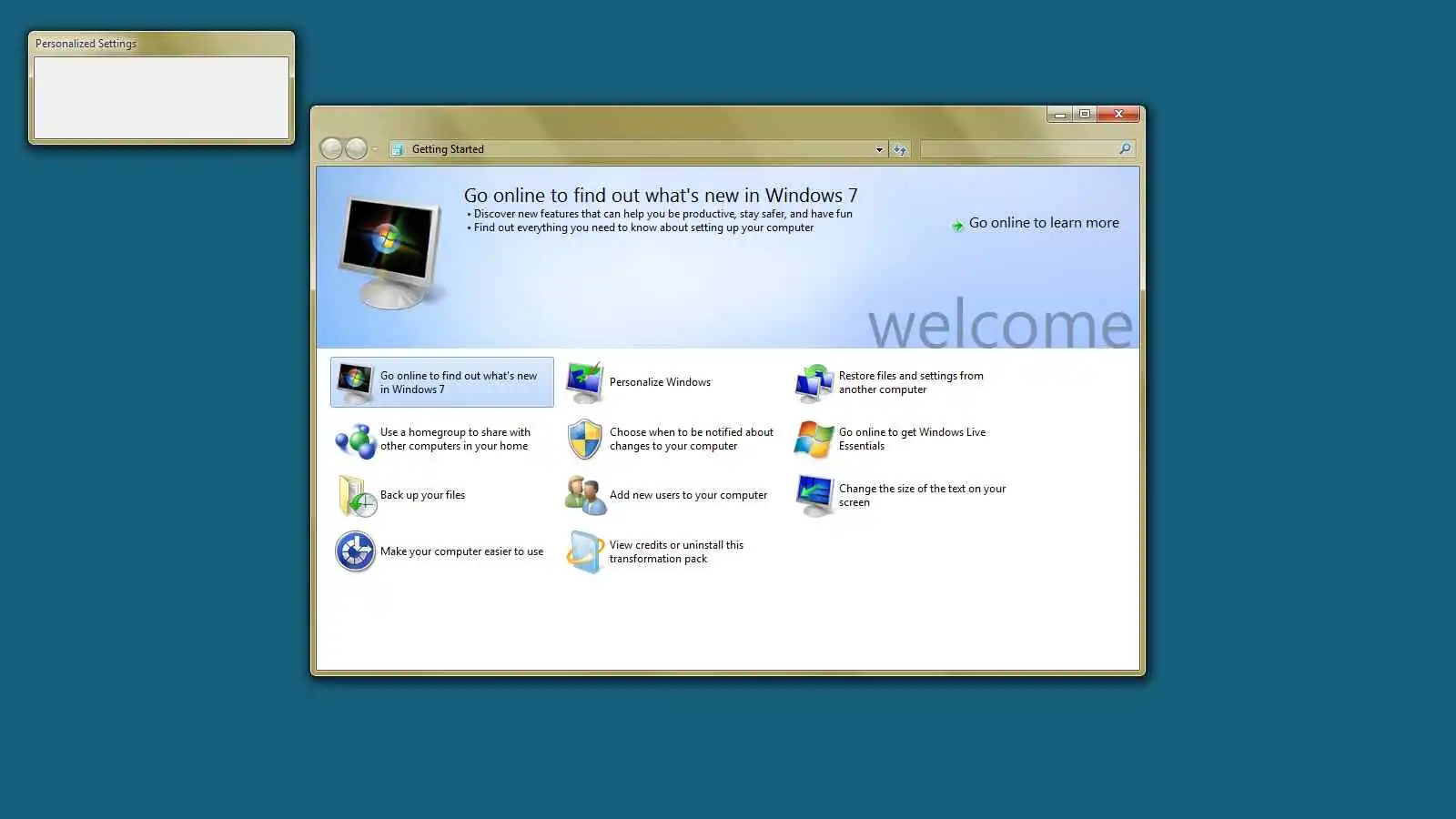This screenshot has width=1456, height=819.
Task: Open the recent pages dropdown arrow
Action: pos(375,149)
